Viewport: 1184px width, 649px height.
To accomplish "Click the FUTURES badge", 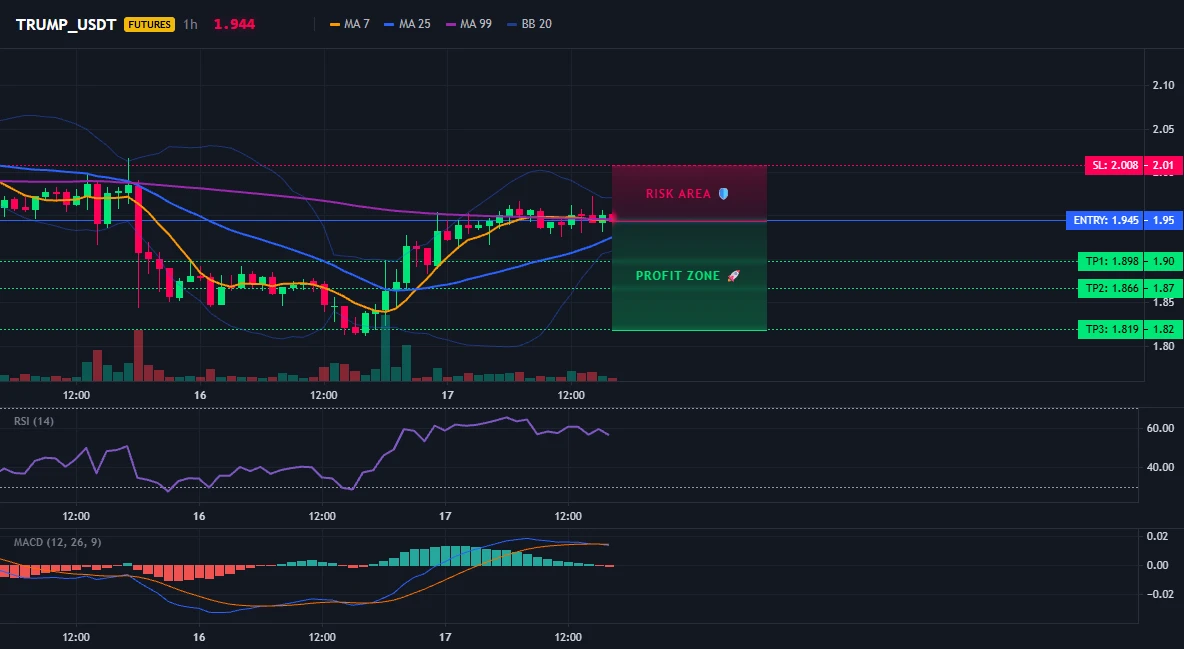I will click(150, 24).
